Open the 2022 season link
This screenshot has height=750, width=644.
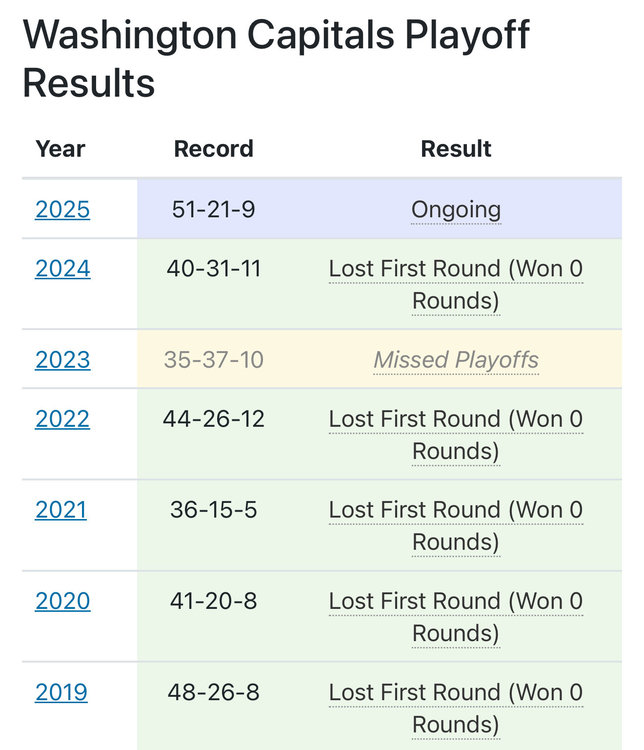[x=62, y=419]
